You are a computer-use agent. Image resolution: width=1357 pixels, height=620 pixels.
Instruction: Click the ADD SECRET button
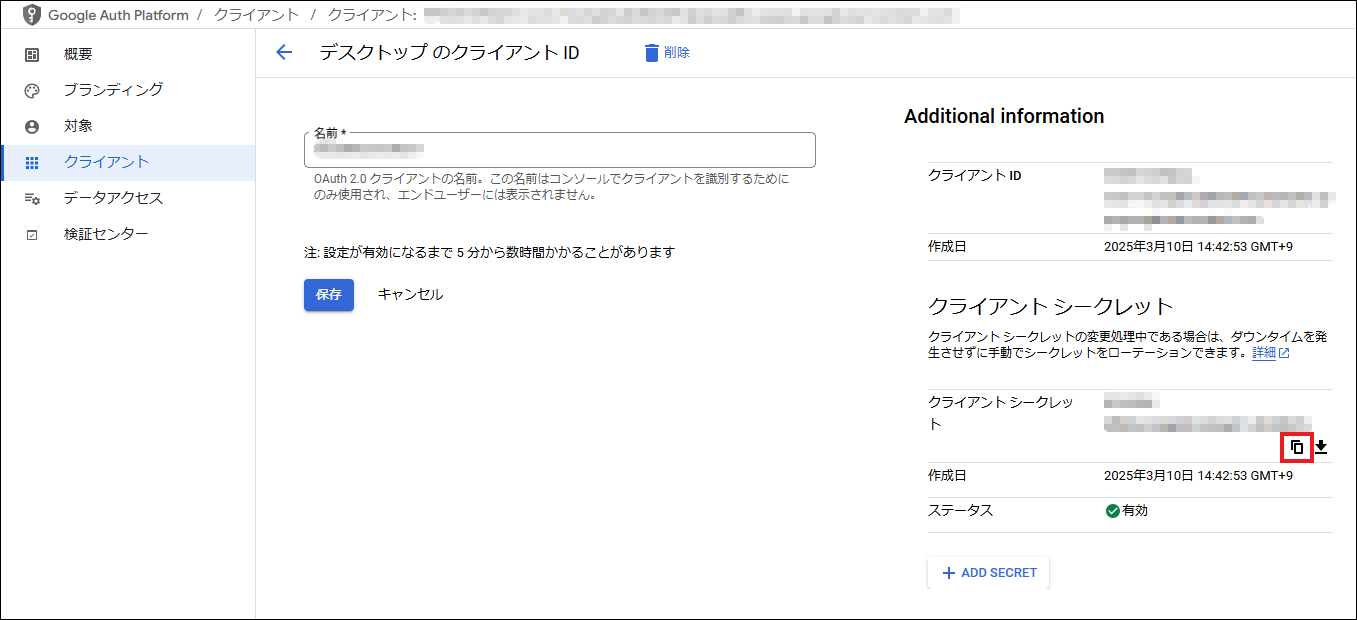pos(988,573)
